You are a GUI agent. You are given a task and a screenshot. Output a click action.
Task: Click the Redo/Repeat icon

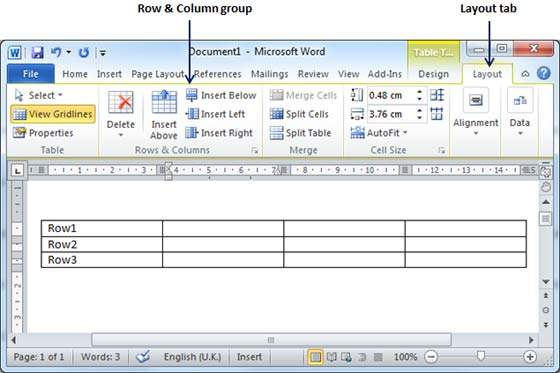(x=84, y=53)
